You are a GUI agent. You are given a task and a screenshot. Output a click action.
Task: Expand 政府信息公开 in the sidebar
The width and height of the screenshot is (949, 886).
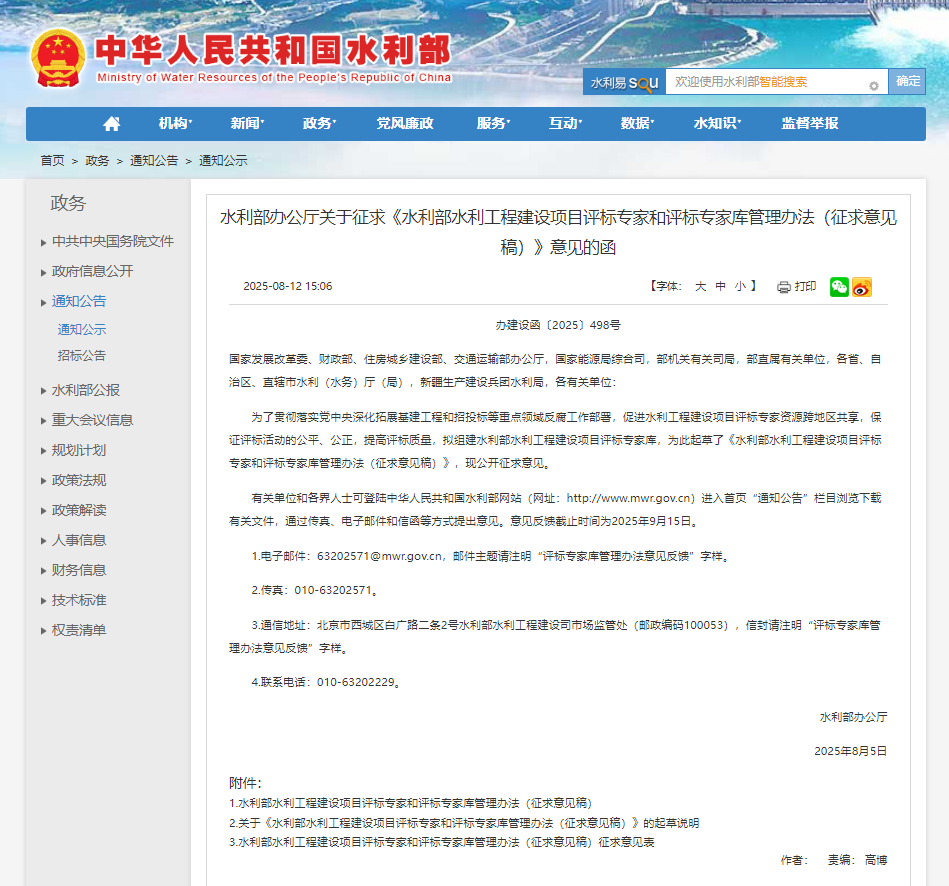click(x=92, y=271)
